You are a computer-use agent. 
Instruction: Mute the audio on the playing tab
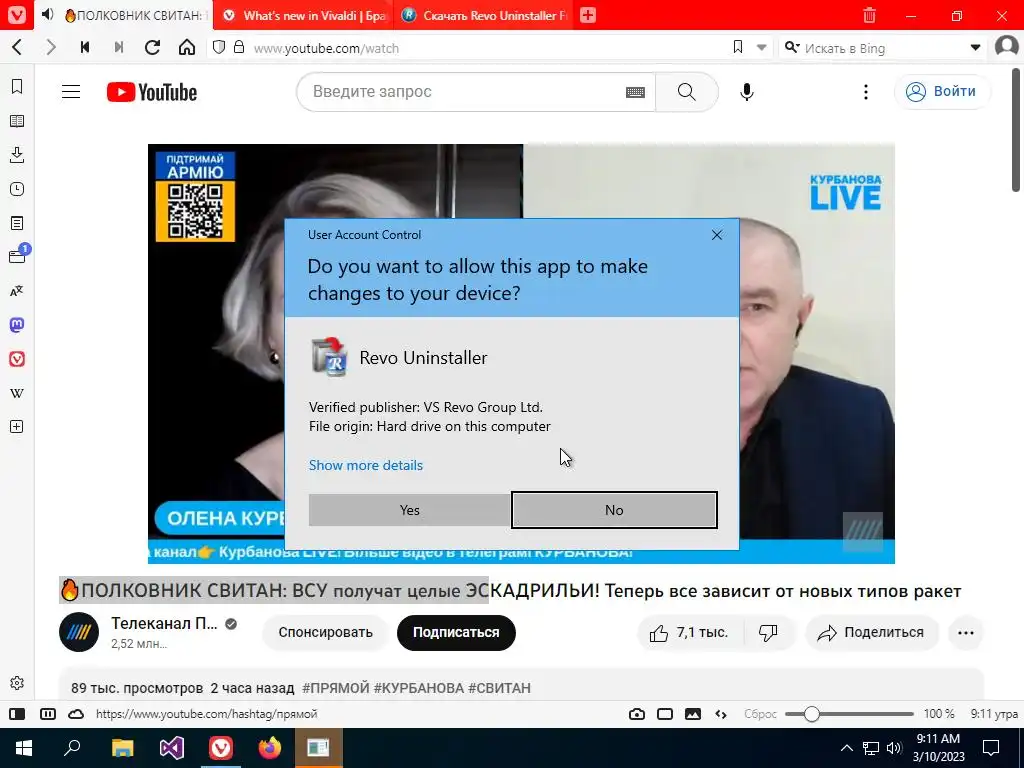click(x=48, y=14)
